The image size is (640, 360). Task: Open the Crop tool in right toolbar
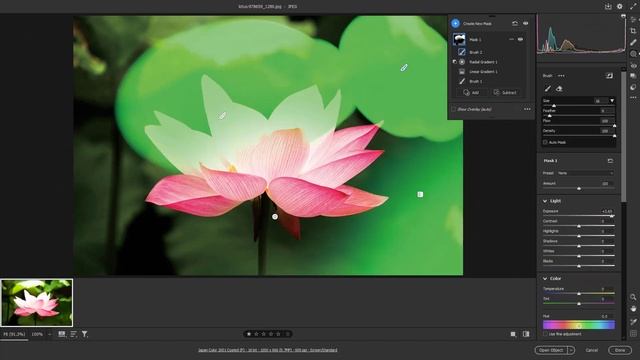coord(633,31)
